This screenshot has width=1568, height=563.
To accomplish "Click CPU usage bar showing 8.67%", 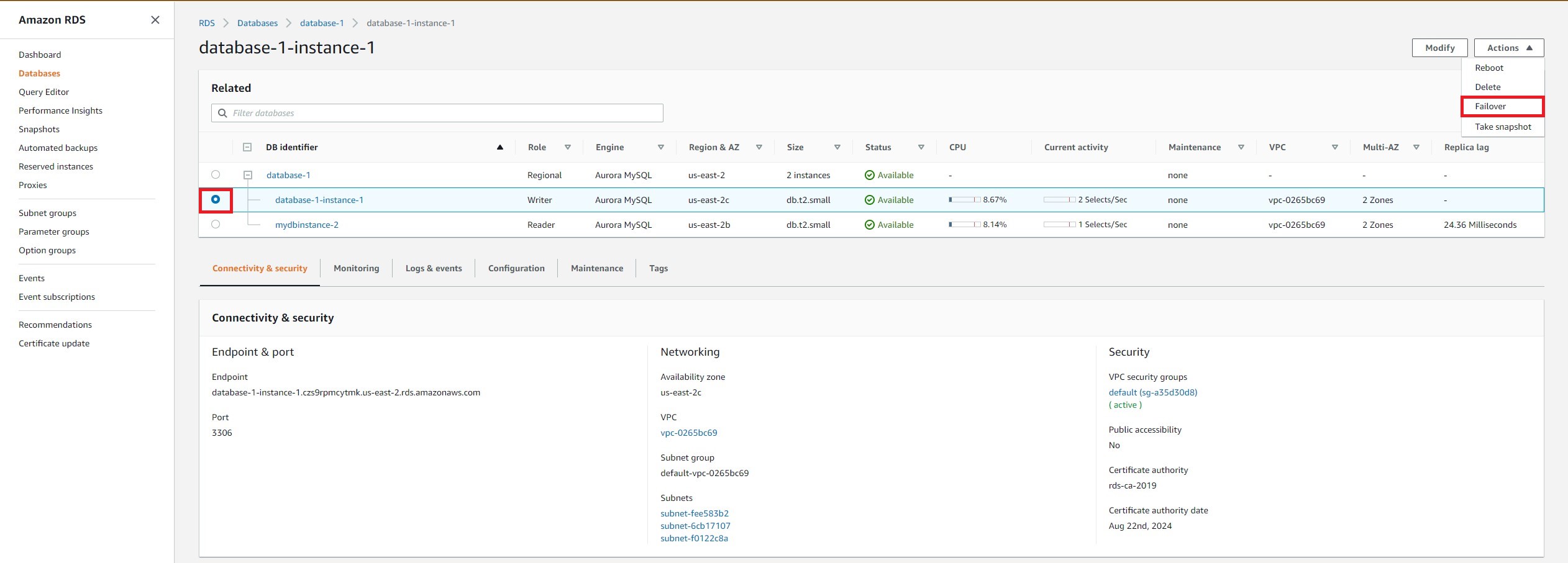I will point(964,200).
